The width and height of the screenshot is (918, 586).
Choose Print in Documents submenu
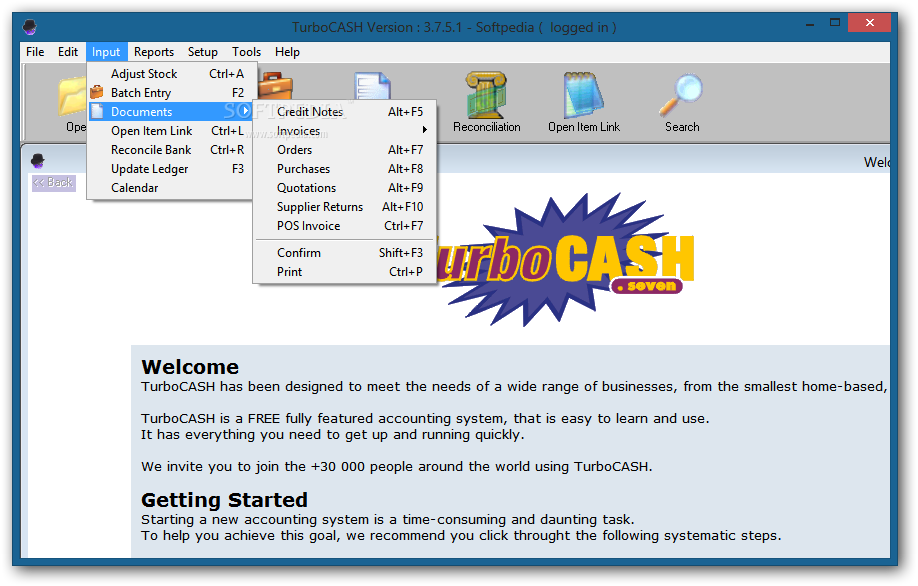(345, 272)
